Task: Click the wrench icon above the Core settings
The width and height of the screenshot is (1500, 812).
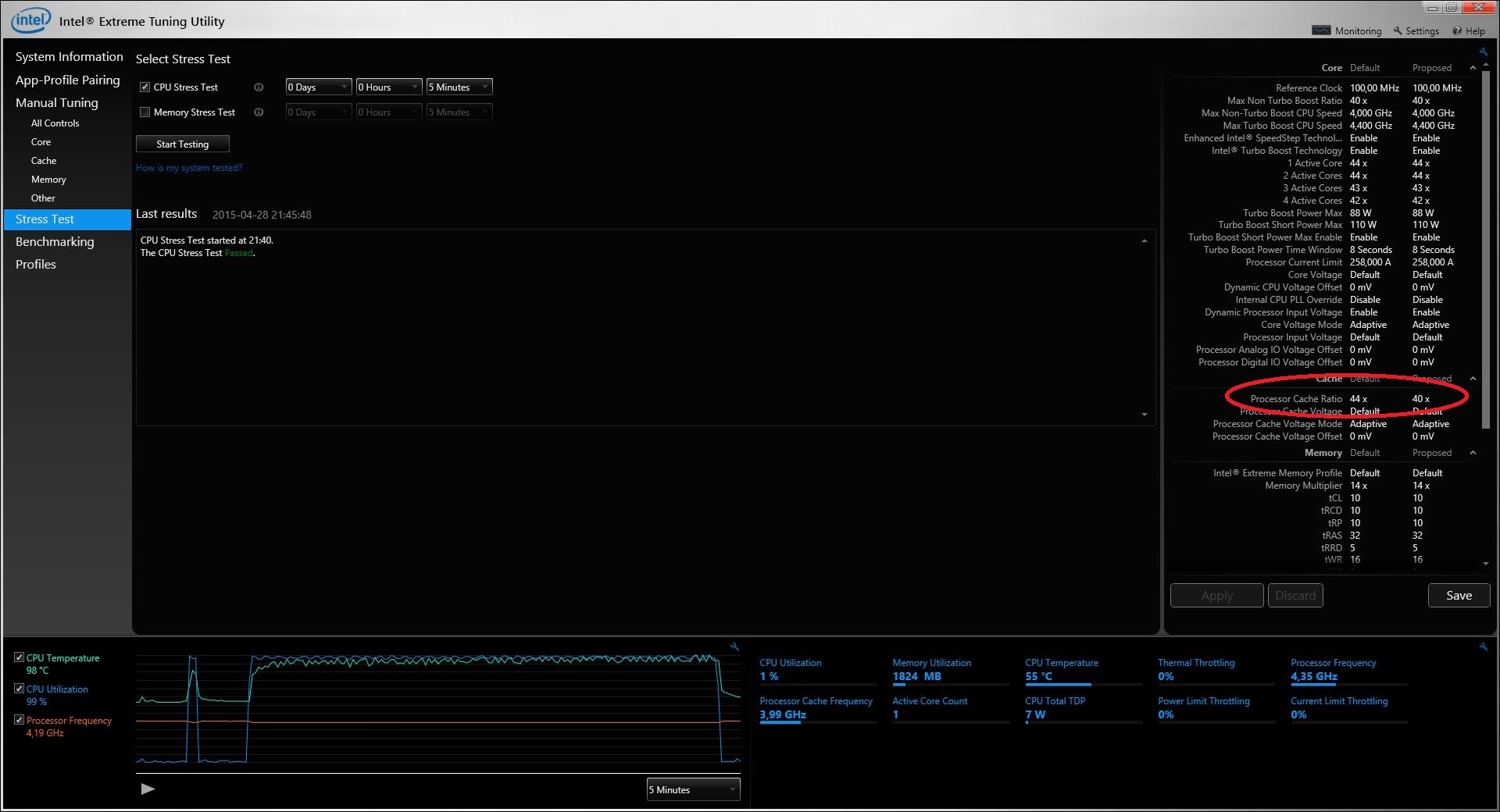Action: click(1483, 52)
